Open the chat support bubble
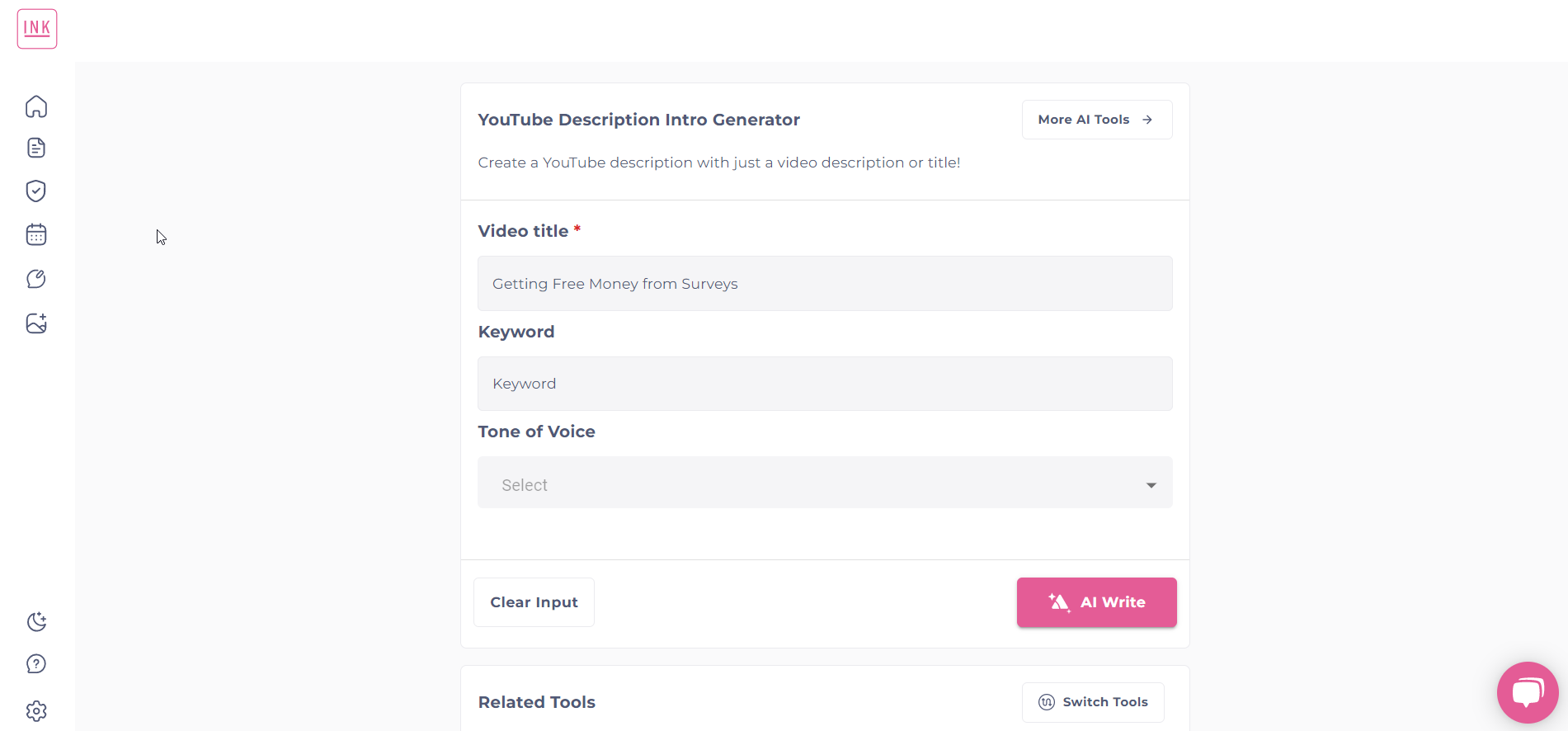 [1528, 692]
